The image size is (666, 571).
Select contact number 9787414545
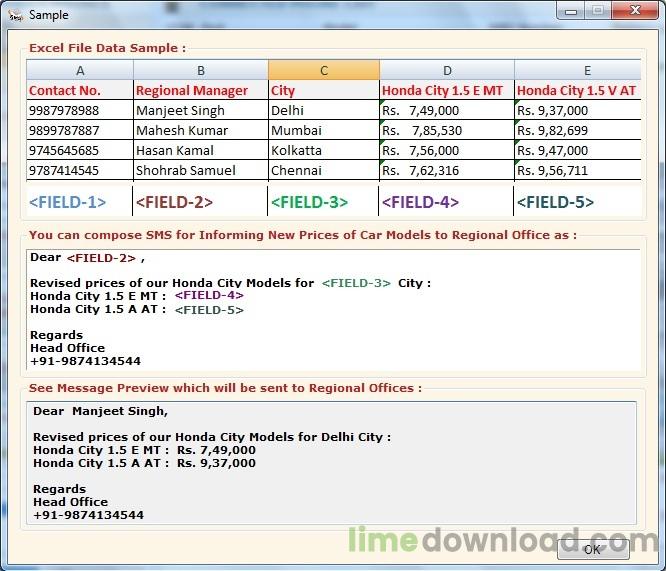(80, 170)
